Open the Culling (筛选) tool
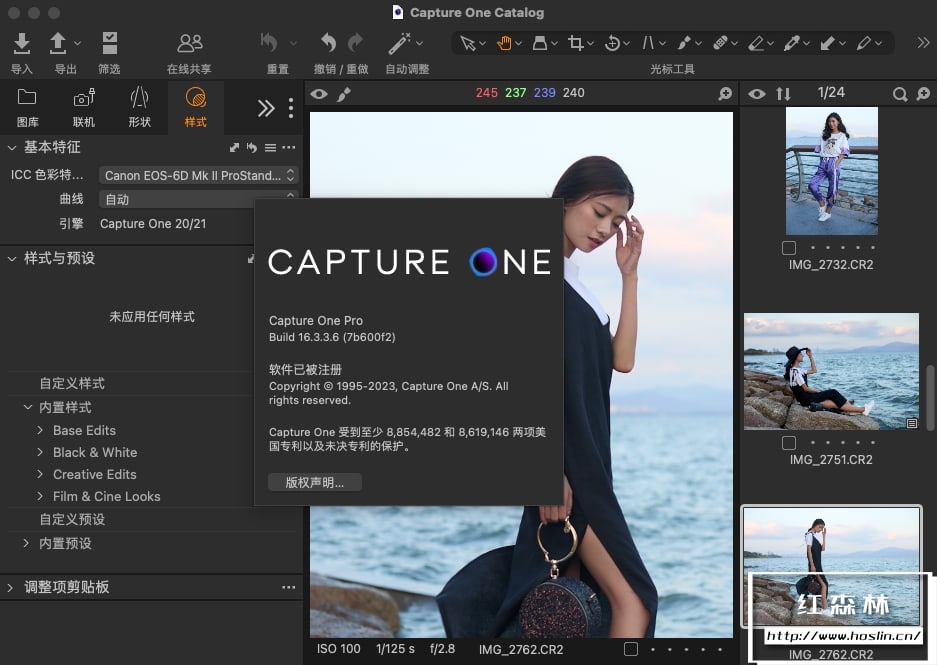937x665 pixels. coord(109,43)
